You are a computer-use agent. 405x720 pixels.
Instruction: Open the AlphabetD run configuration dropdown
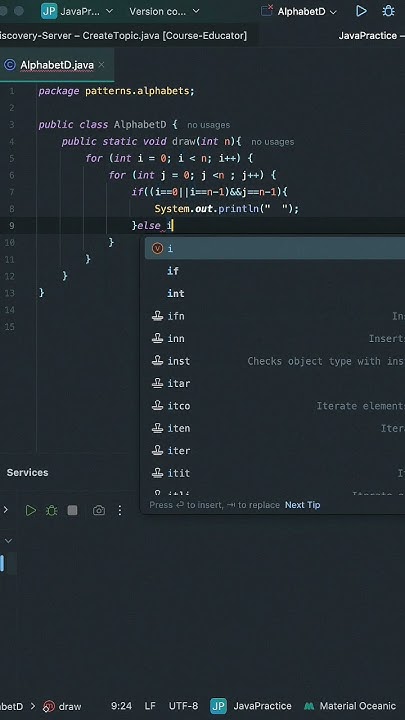(x=307, y=11)
